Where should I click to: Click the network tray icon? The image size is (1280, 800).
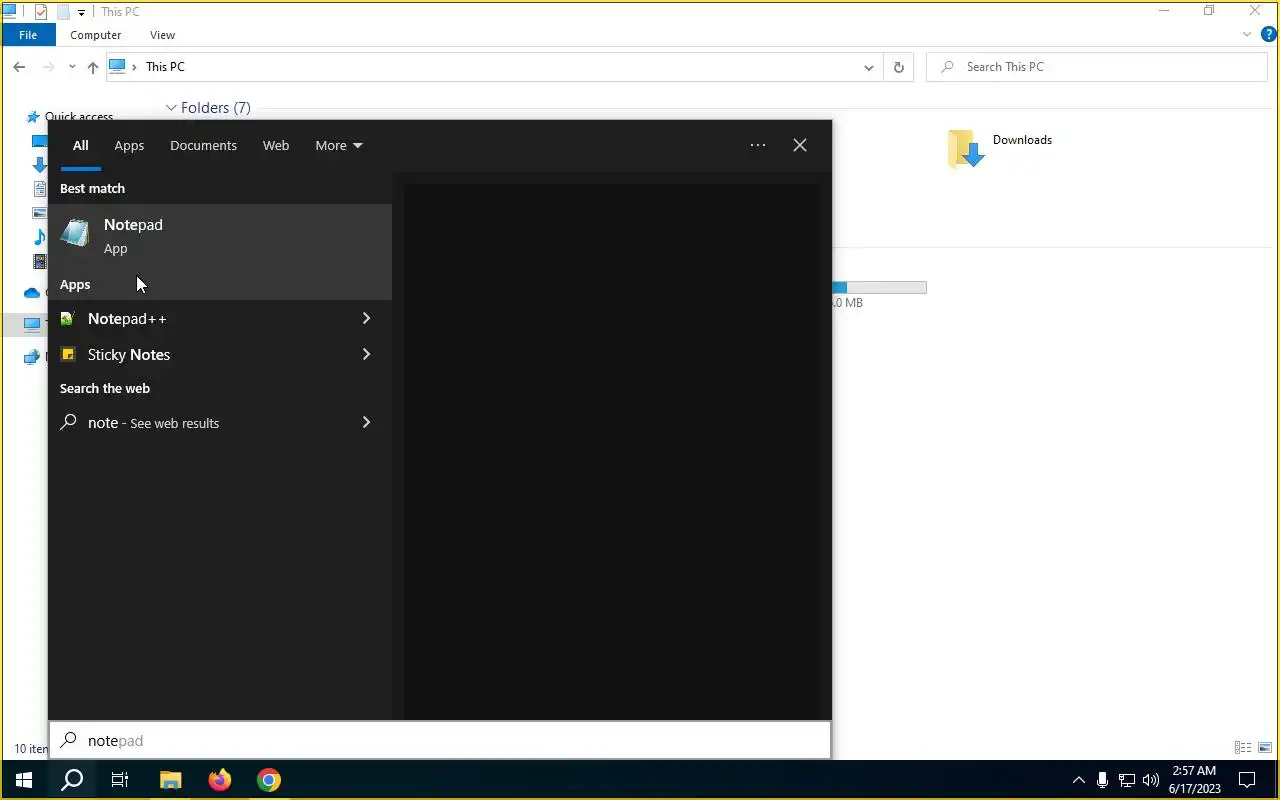pyautogui.click(x=1127, y=780)
